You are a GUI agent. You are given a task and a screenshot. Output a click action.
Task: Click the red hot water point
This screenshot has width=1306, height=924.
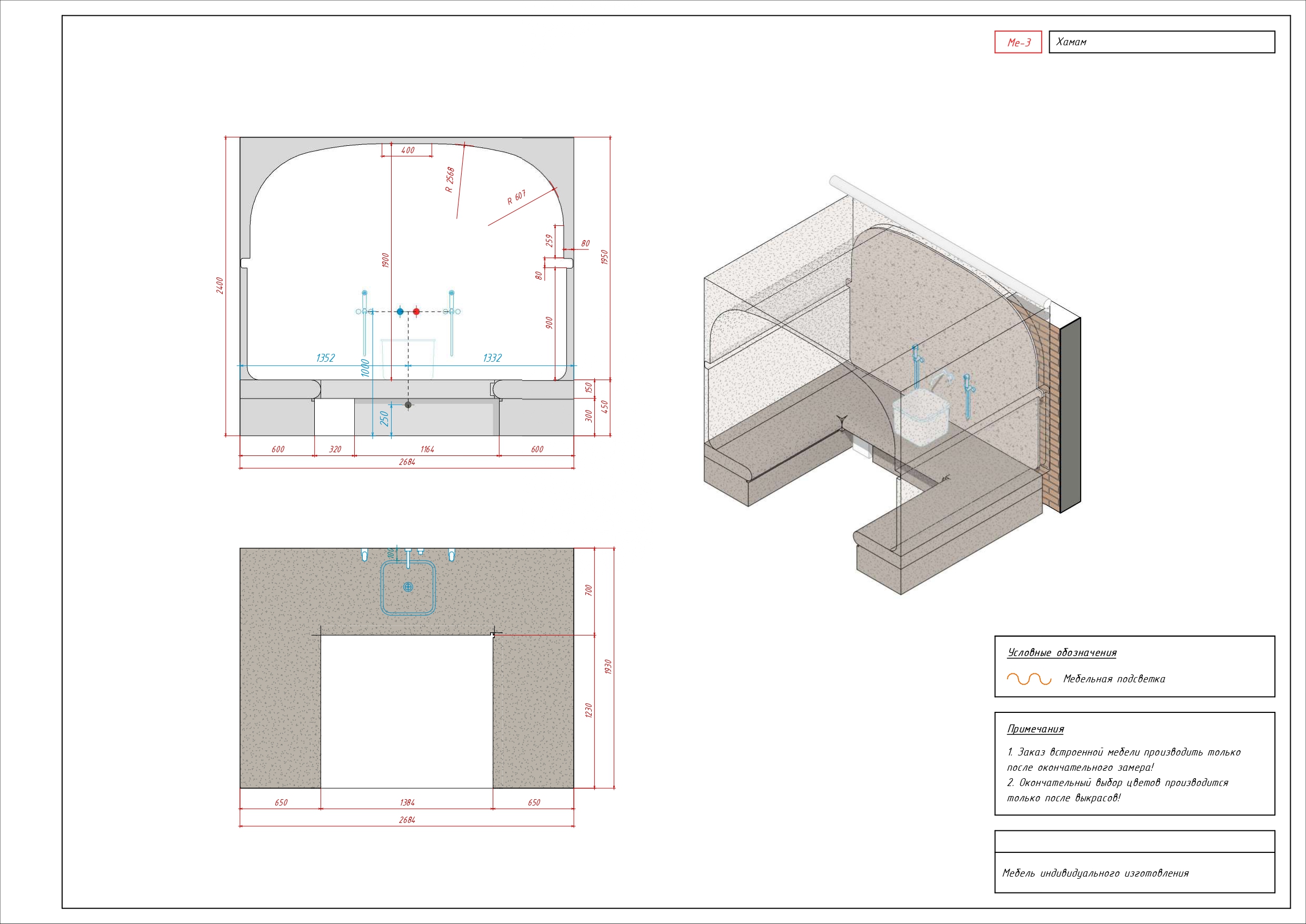coord(416,312)
